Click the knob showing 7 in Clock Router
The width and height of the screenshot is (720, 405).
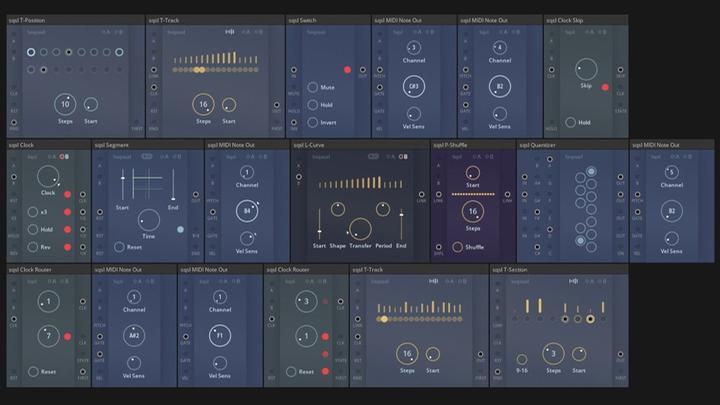click(x=48, y=336)
